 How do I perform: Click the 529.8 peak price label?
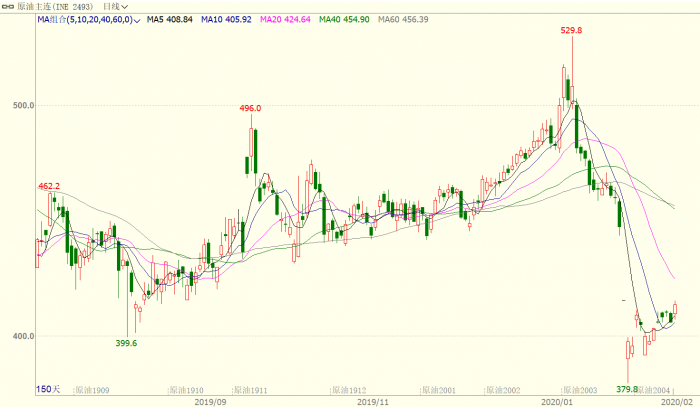coord(571,31)
